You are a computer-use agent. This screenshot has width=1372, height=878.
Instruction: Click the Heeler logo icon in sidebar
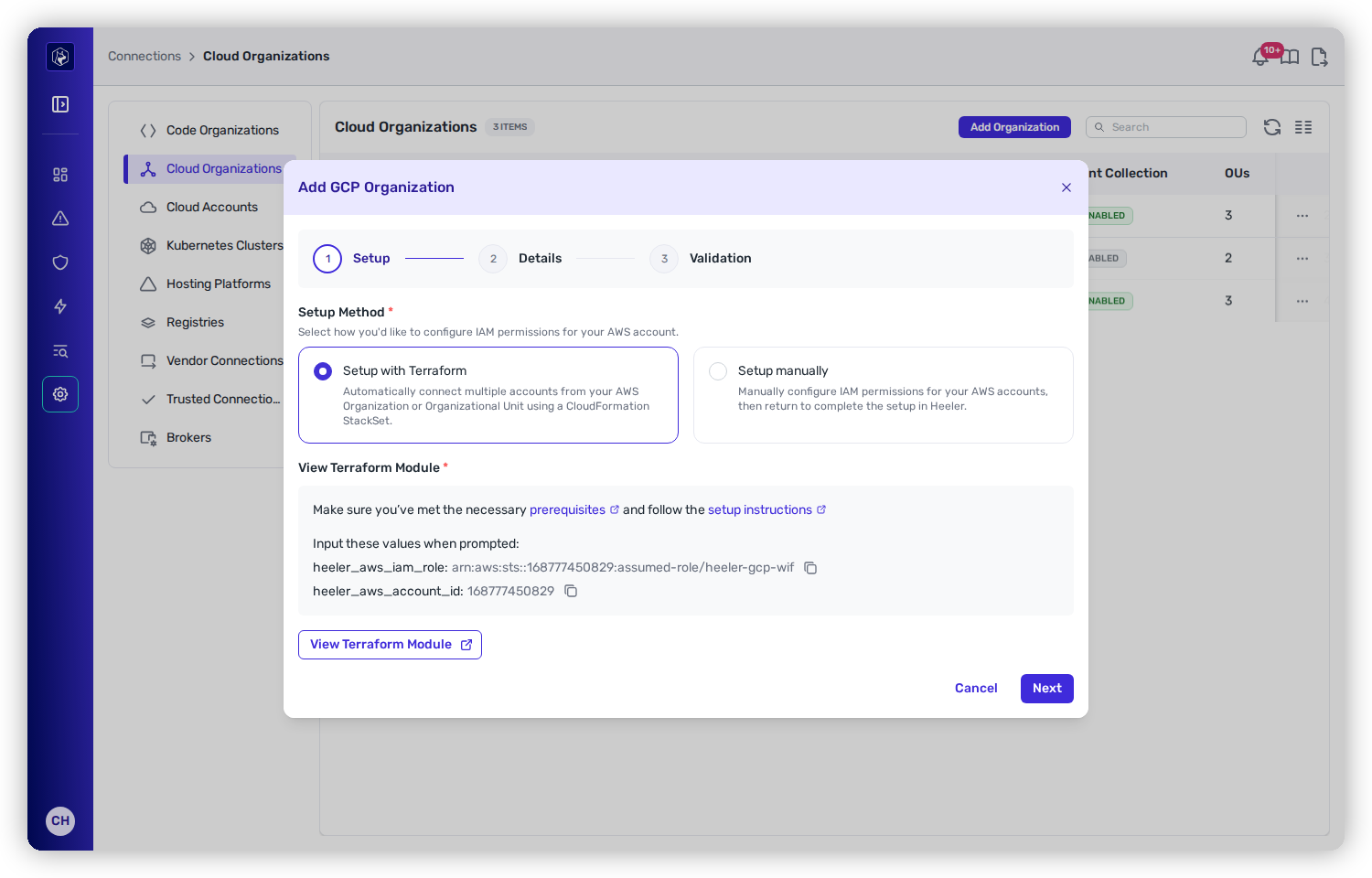[60, 57]
